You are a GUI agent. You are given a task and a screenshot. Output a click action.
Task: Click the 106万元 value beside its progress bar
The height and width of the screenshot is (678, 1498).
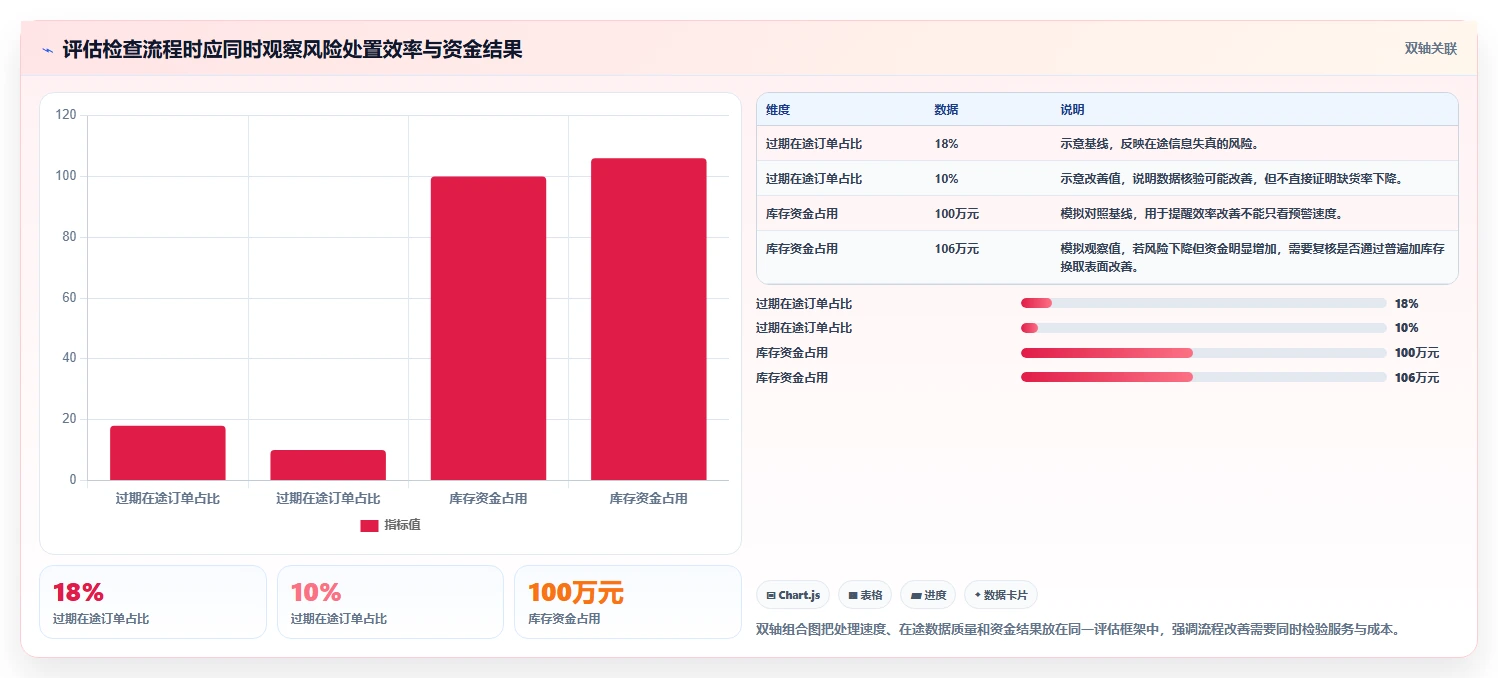pos(1417,378)
